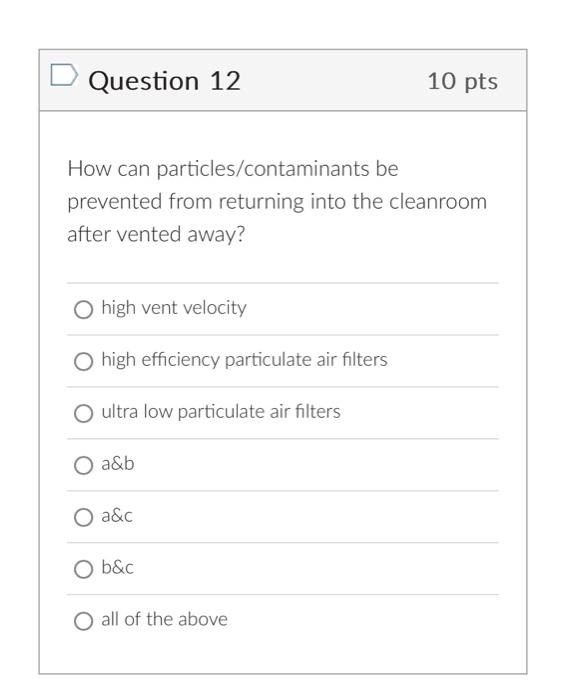Click the '10 pts' points indicator

pyautogui.click(x=463, y=81)
